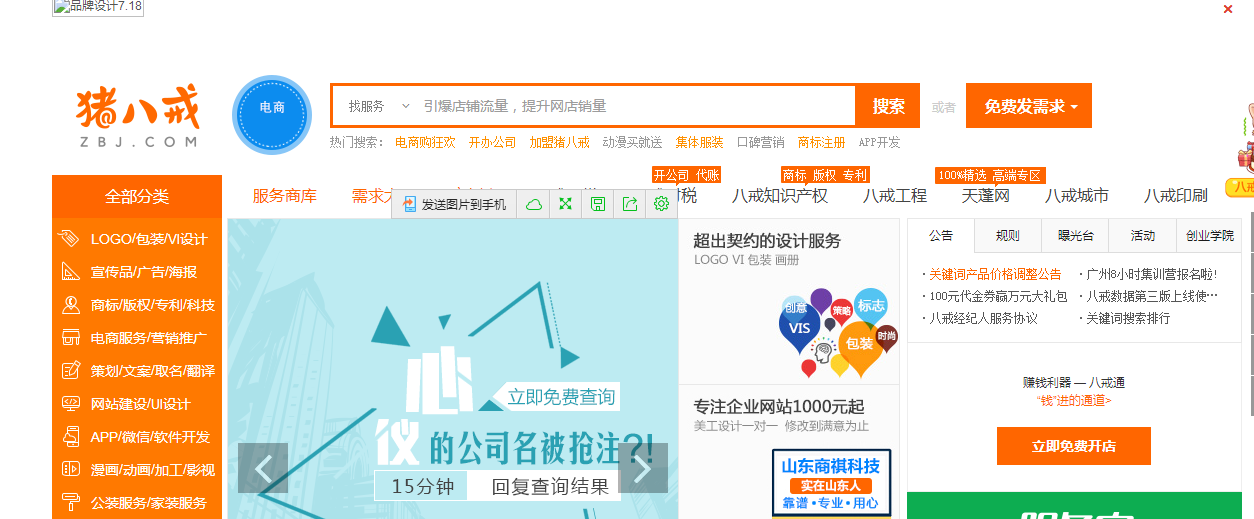Open the 八戒城市 navigation item

(x=1077, y=196)
